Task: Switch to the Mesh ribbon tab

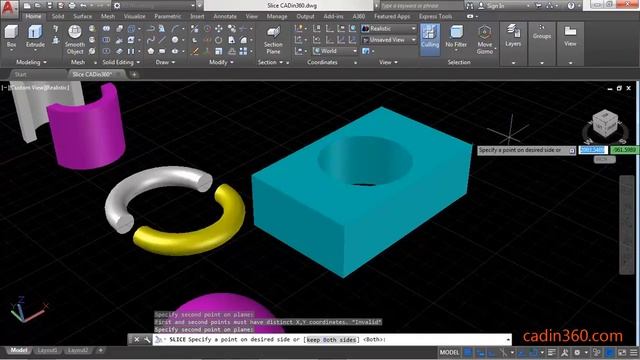Action: tap(108, 16)
